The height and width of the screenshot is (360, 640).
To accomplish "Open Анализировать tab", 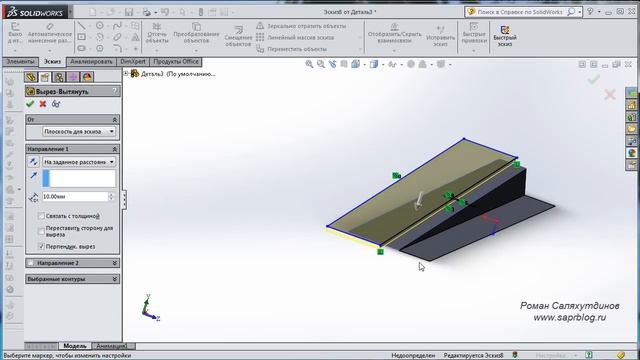I will (x=91, y=62).
